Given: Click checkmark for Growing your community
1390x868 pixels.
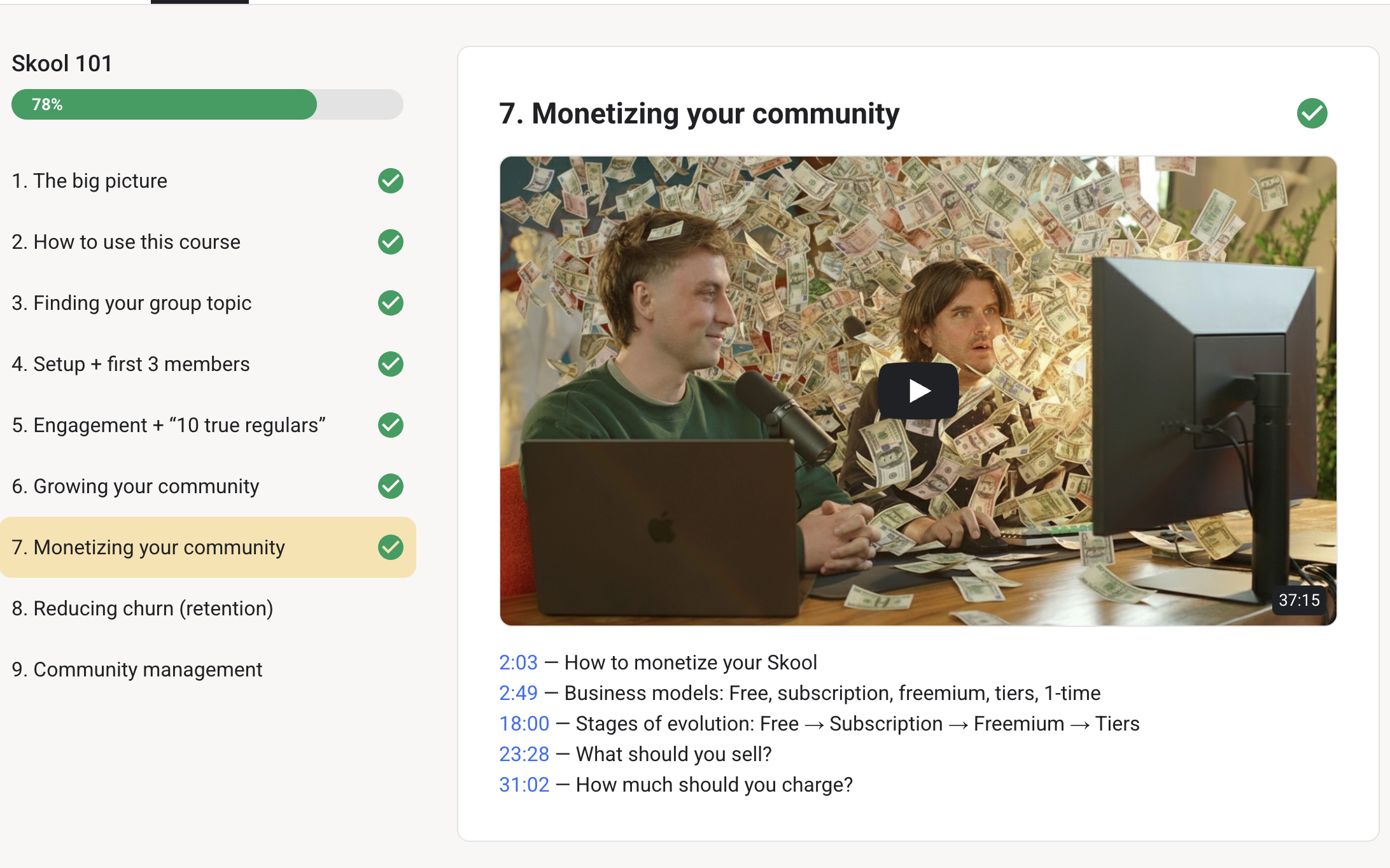Looking at the screenshot, I should [390, 486].
